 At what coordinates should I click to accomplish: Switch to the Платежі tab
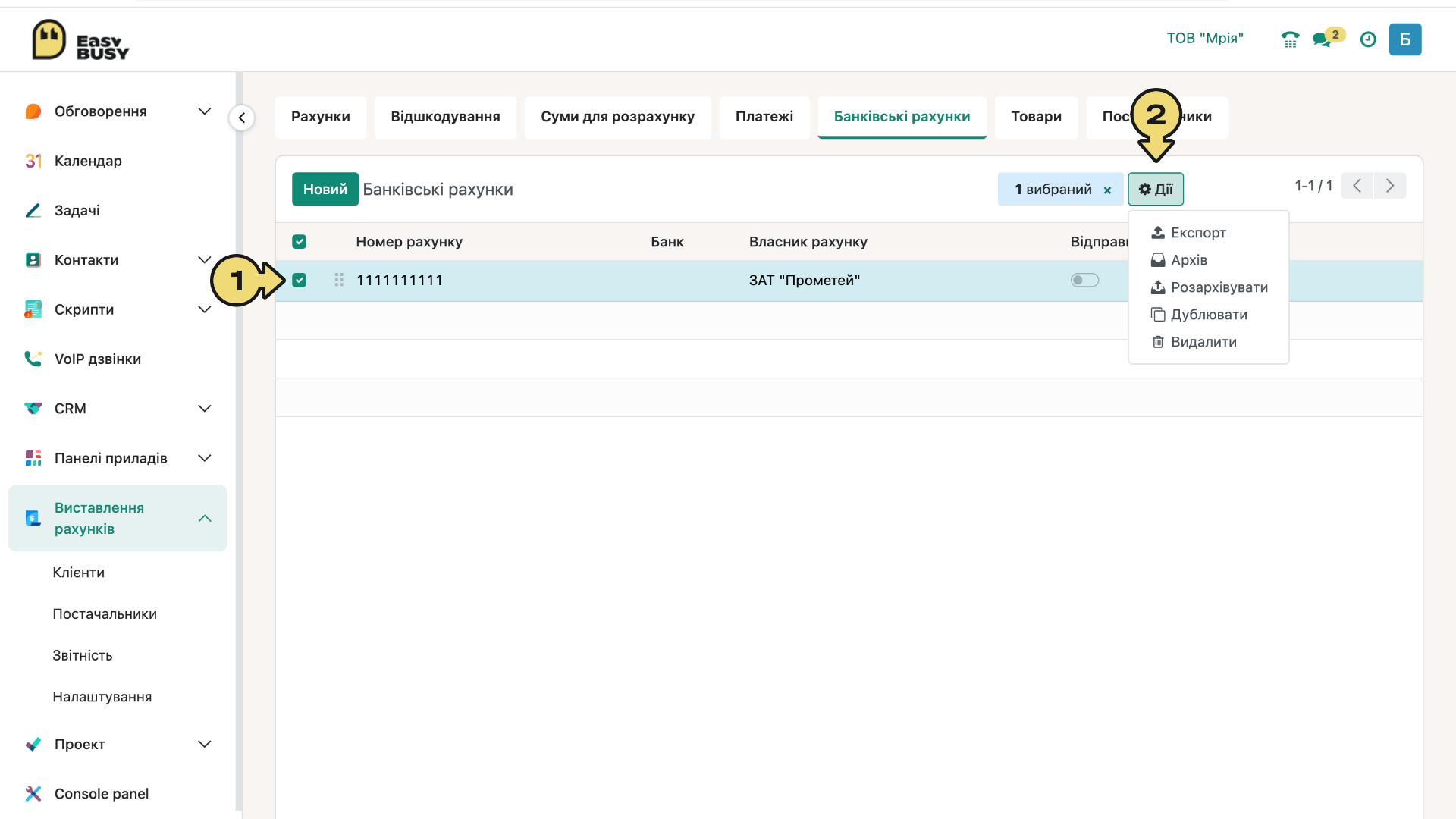point(764,117)
